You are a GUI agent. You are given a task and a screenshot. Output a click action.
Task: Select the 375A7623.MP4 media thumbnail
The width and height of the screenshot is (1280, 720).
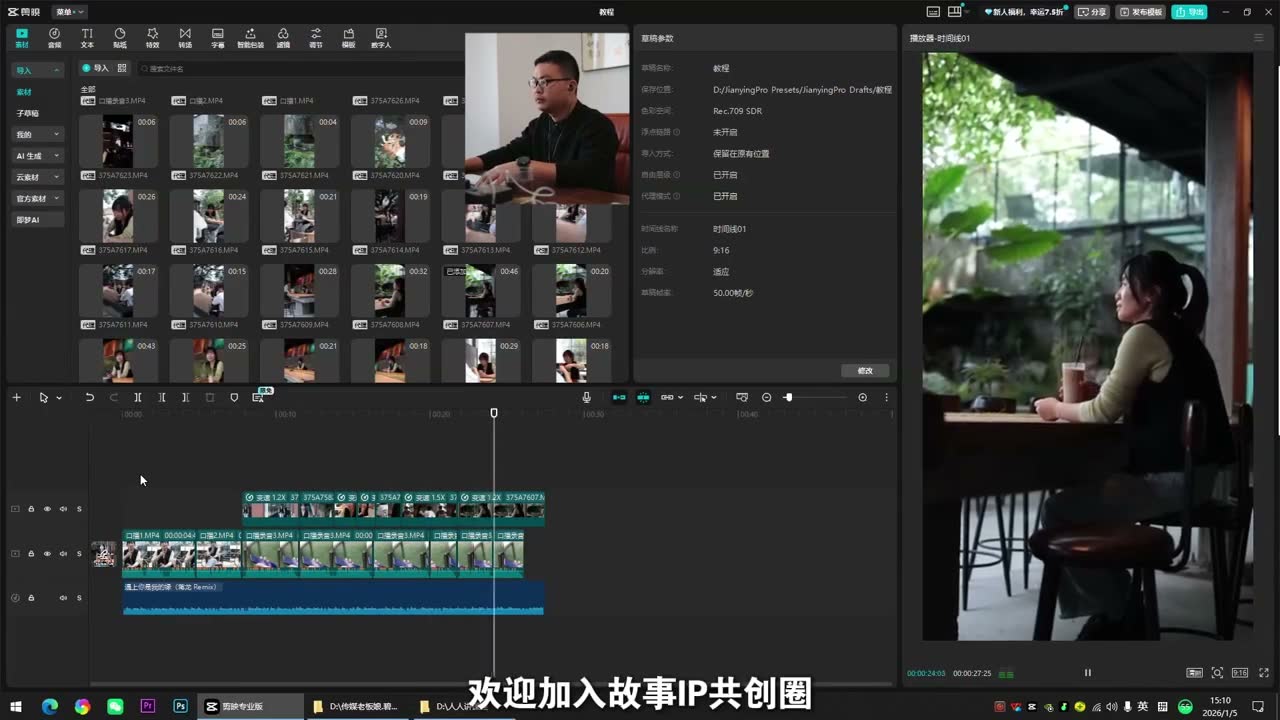point(118,142)
